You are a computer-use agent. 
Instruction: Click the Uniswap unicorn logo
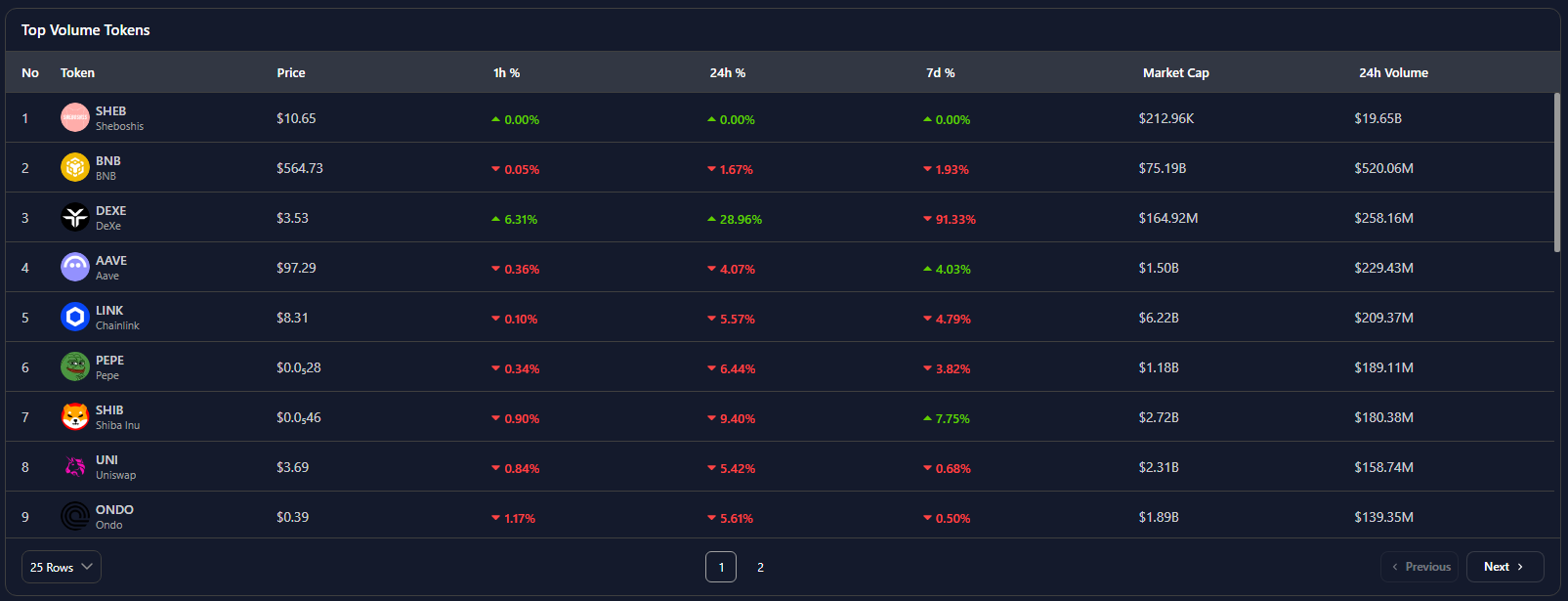coord(75,467)
